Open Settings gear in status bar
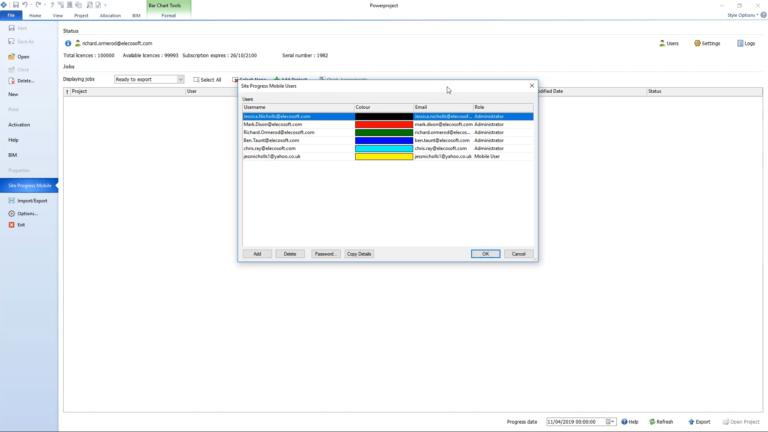This screenshot has width=768, height=432. [x=697, y=44]
